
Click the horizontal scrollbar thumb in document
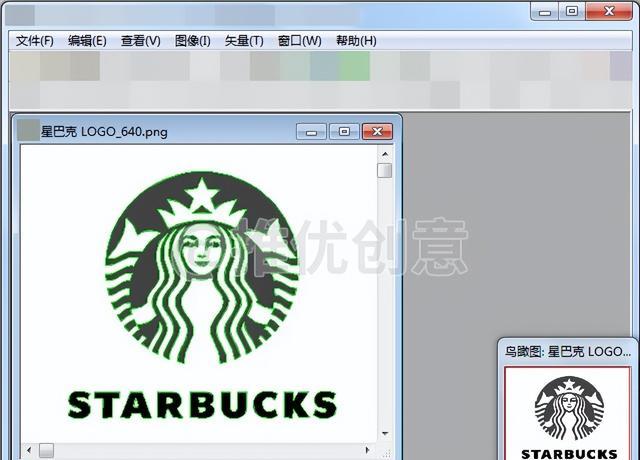pos(46,450)
